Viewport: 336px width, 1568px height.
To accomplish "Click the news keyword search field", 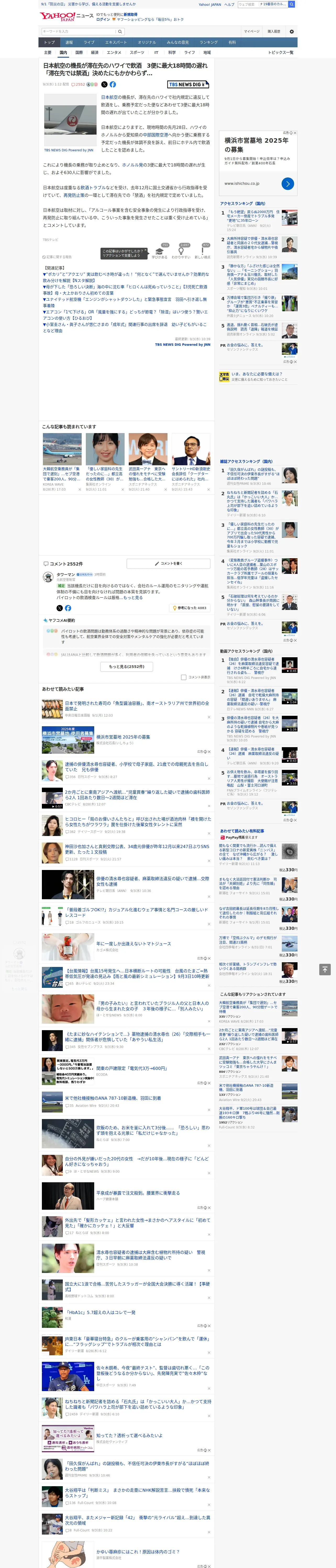I will (79, 32).
